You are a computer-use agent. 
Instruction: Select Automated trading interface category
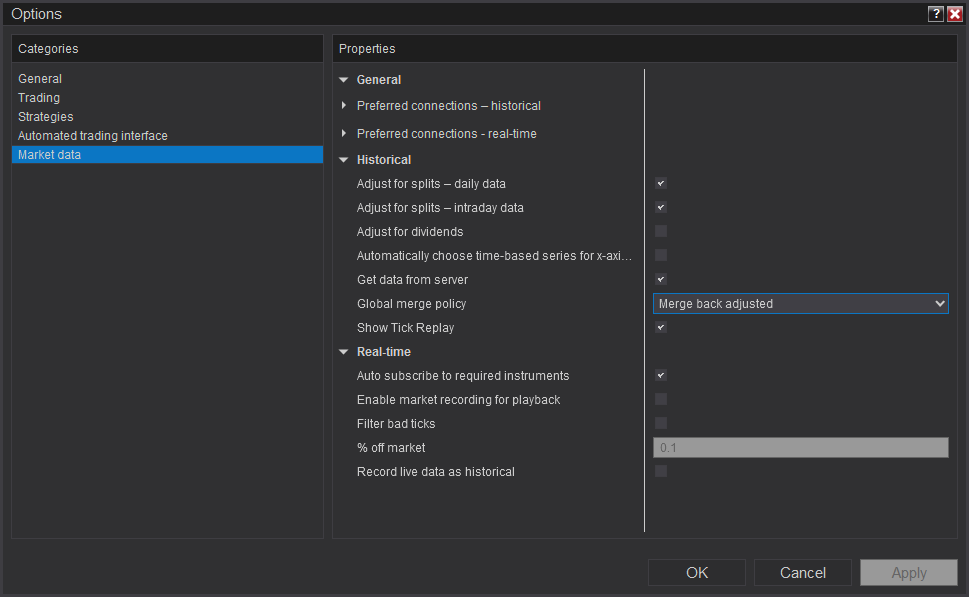(93, 136)
